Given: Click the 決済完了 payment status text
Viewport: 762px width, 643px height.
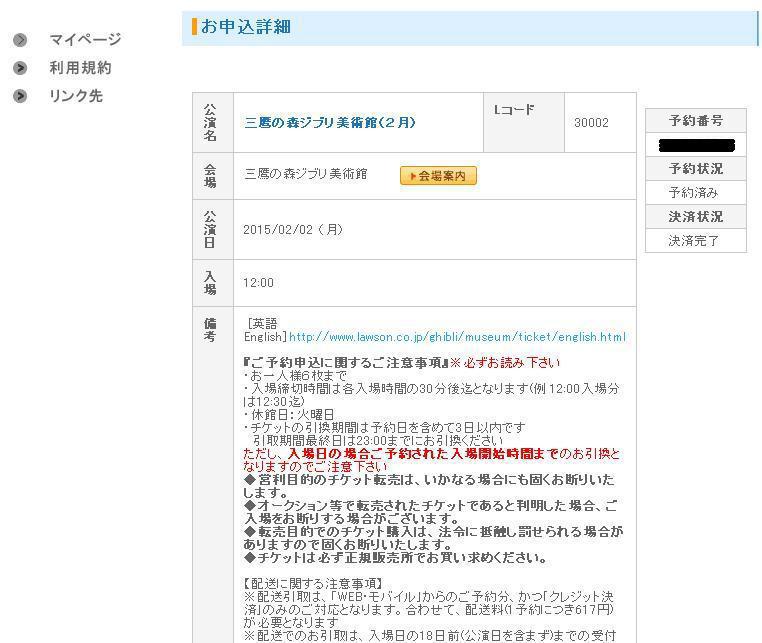Looking at the screenshot, I should (693, 241).
